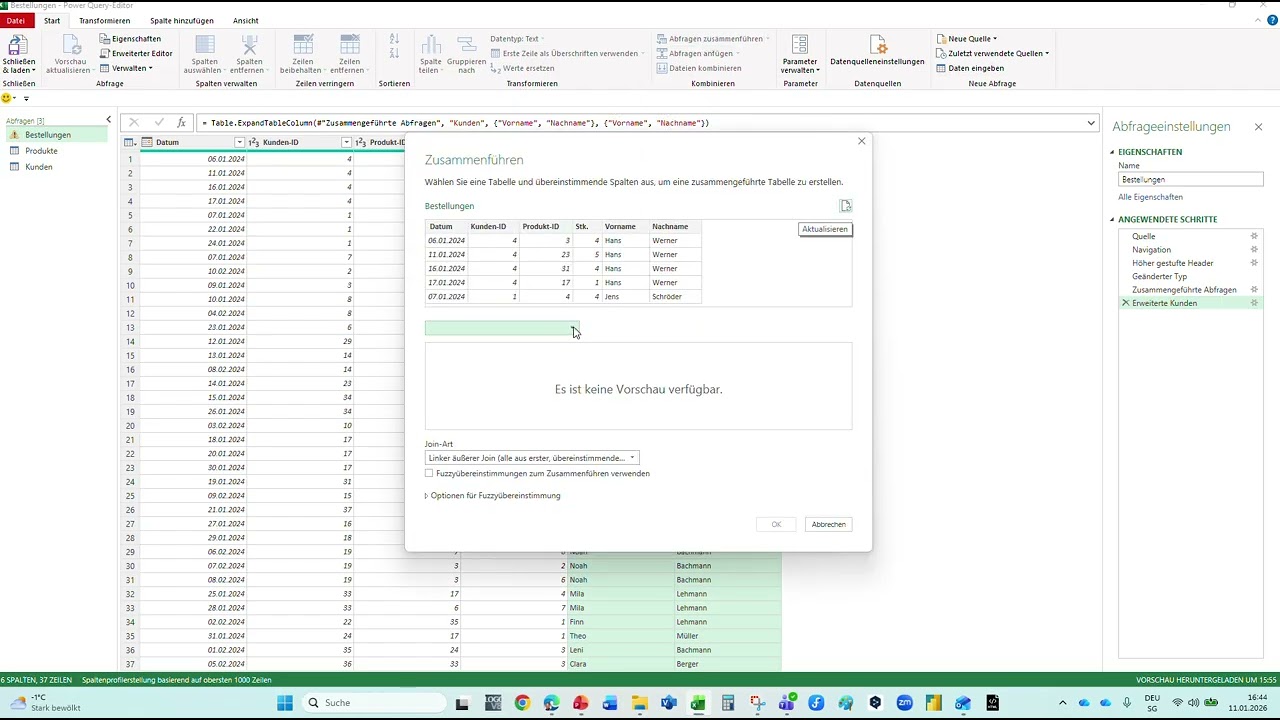This screenshot has width=1280, height=720.
Task: Expand the formula bar chevron
Action: (1091, 123)
